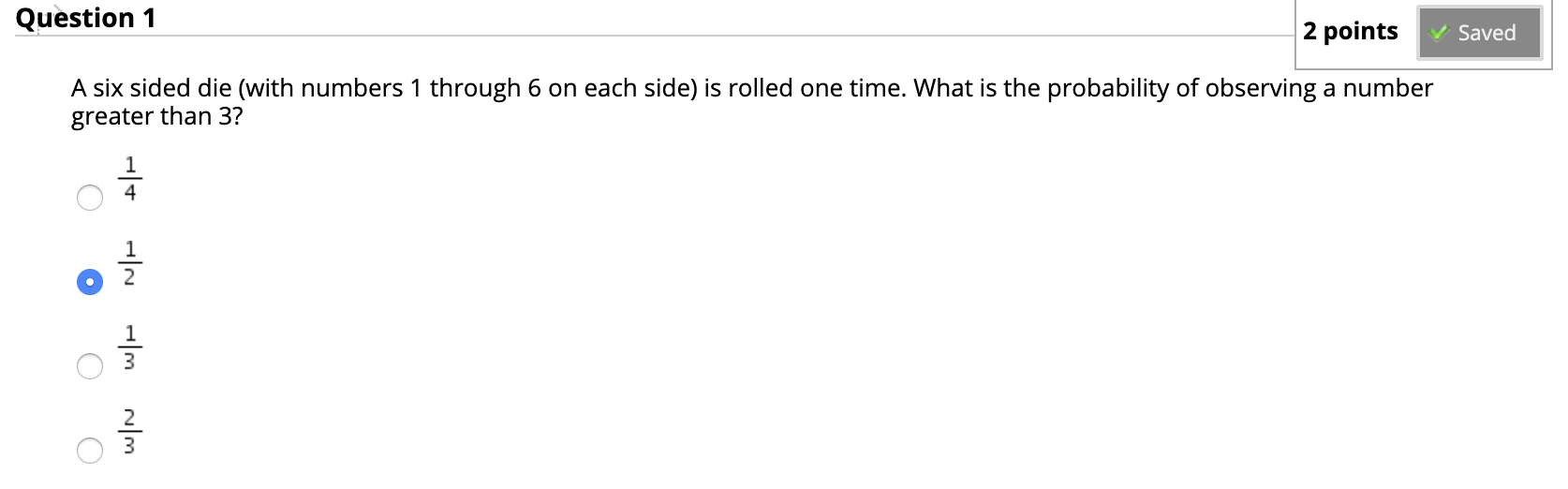The height and width of the screenshot is (489, 1568).
Task: Click the text greater than 3?
Action: [x=156, y=117]
